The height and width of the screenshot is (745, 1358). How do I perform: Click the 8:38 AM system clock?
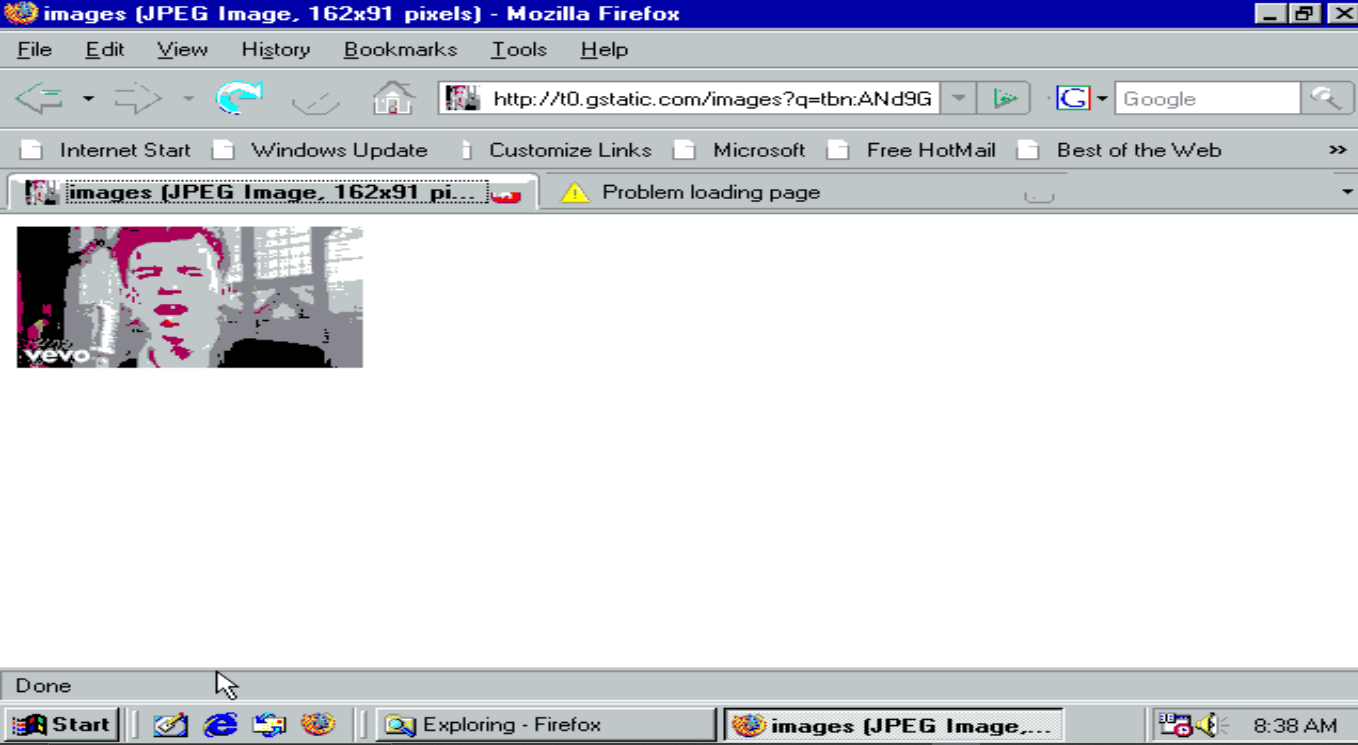pyautogui.click(x=1295, y=725)
